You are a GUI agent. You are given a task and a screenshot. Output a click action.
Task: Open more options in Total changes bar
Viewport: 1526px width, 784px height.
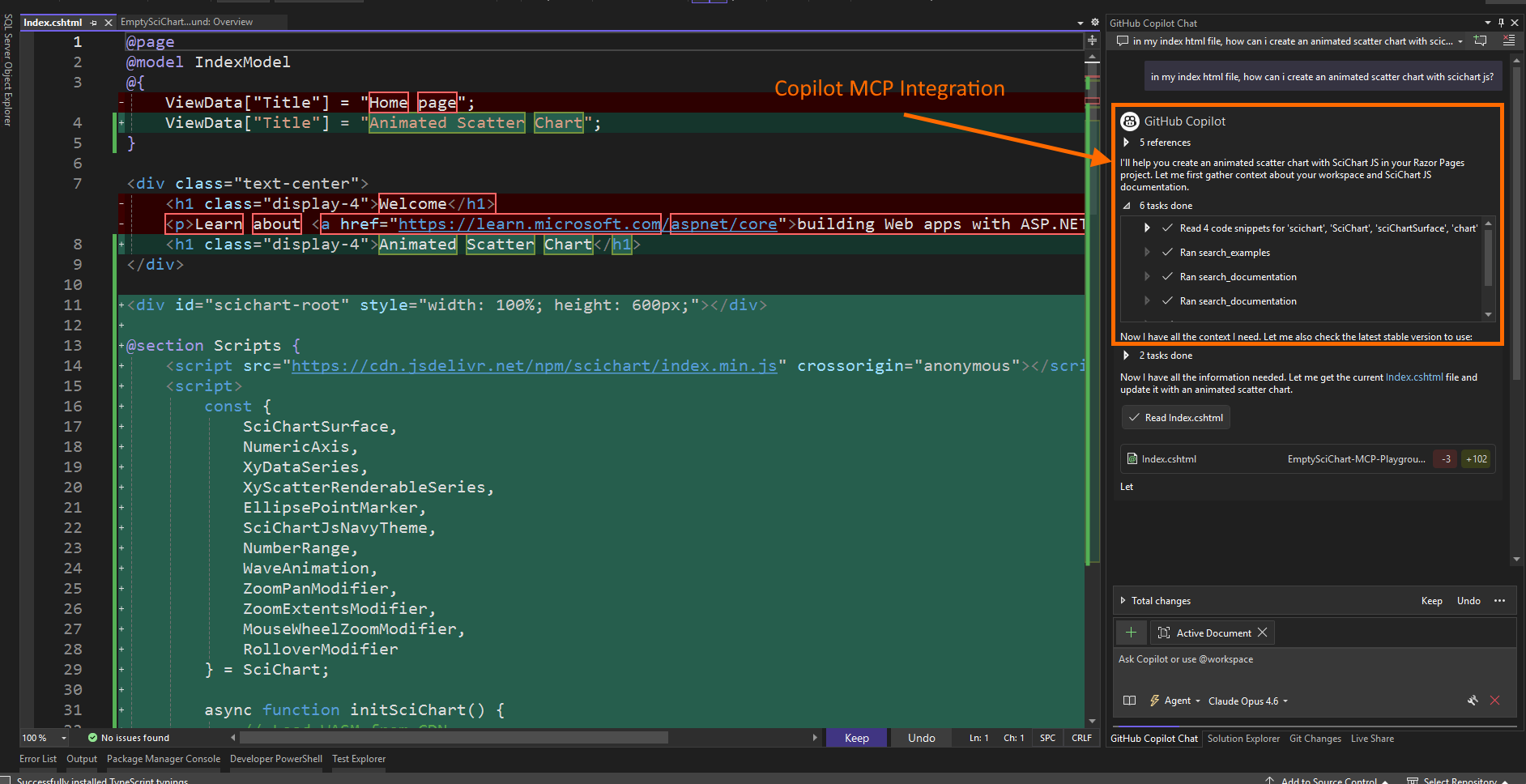point(1500,601)
